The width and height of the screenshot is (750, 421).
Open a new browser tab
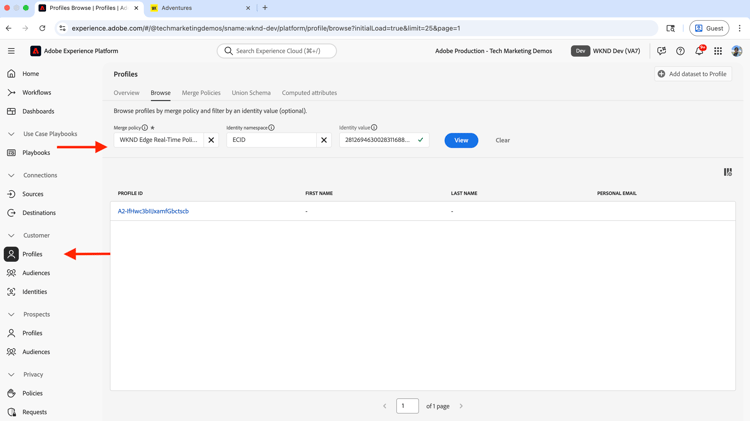click(265, 8)
